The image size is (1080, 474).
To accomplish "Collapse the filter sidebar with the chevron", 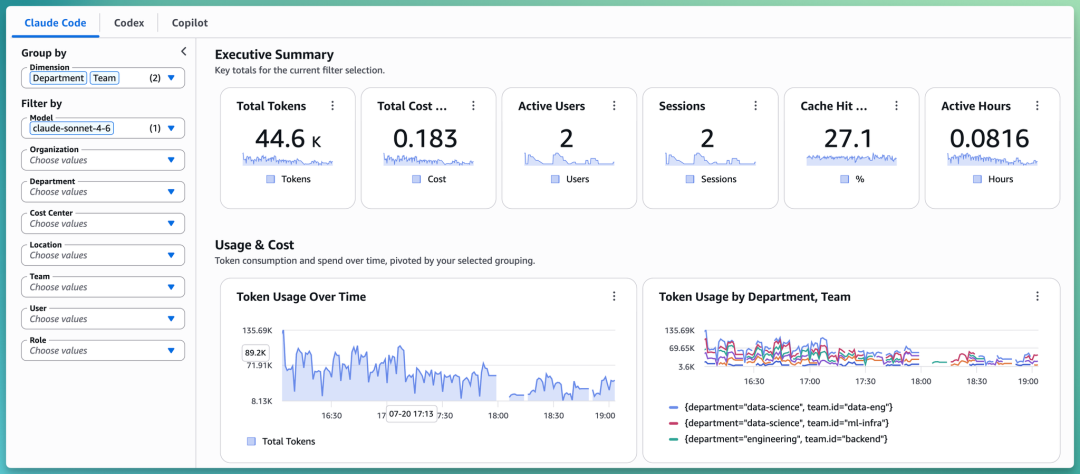I will (183, 51).
